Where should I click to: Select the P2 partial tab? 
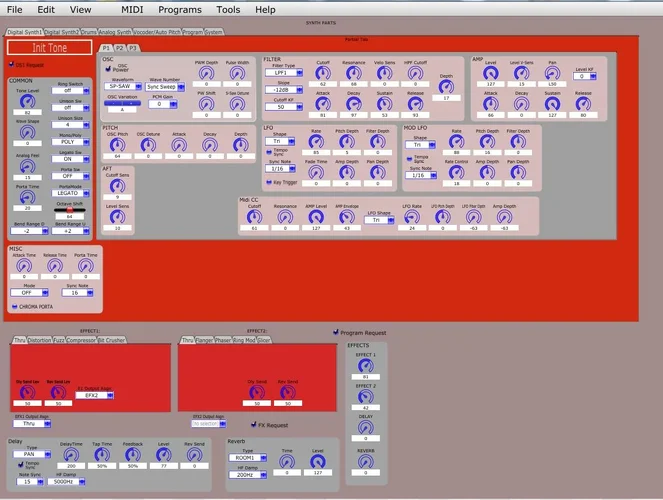[x=118, y=48]
